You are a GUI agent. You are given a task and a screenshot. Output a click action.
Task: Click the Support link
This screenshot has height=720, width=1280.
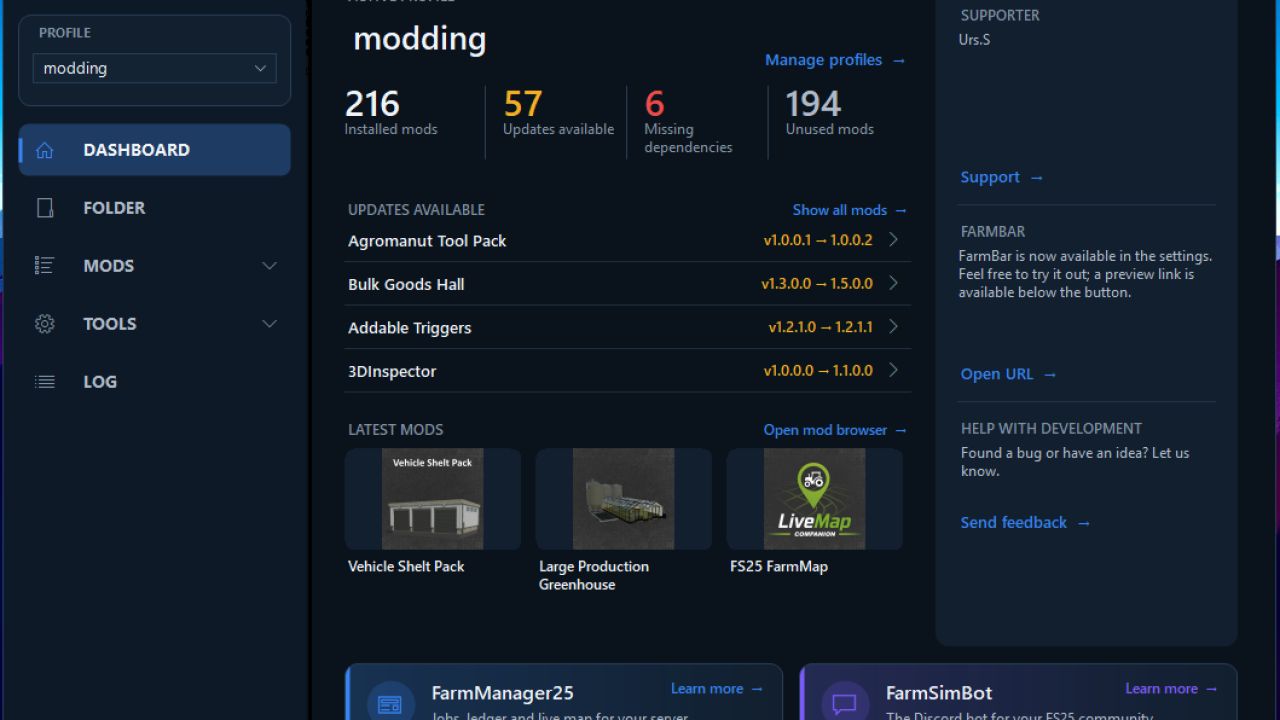[1001, 177]
